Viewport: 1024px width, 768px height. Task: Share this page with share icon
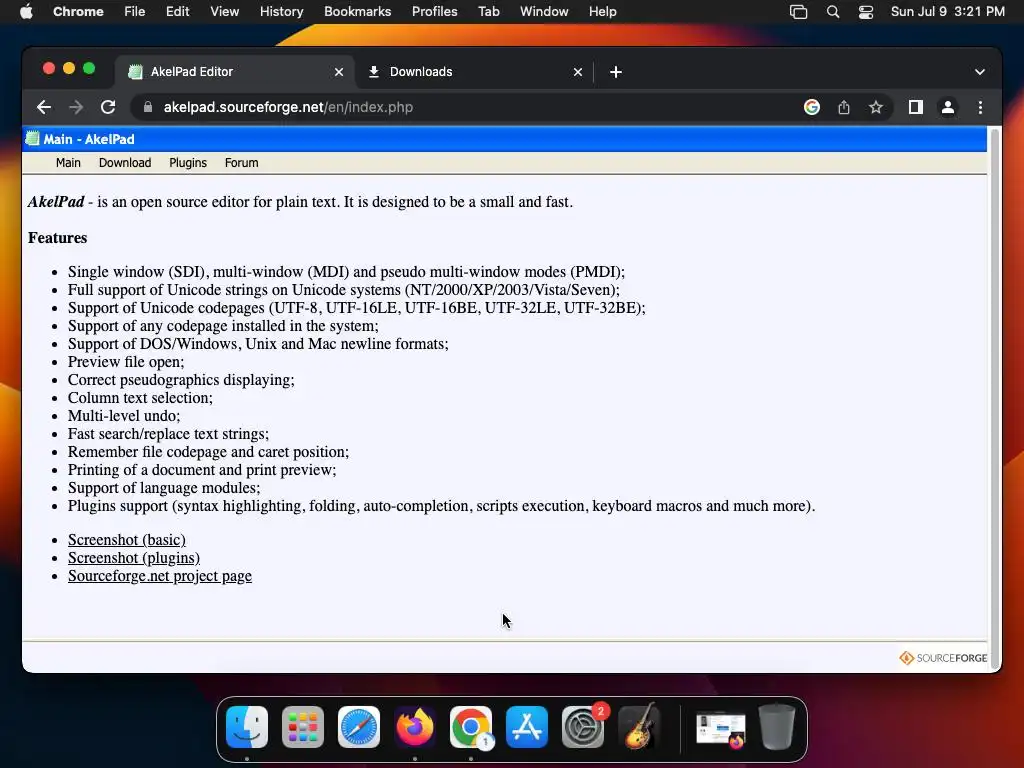pos(844,107)
